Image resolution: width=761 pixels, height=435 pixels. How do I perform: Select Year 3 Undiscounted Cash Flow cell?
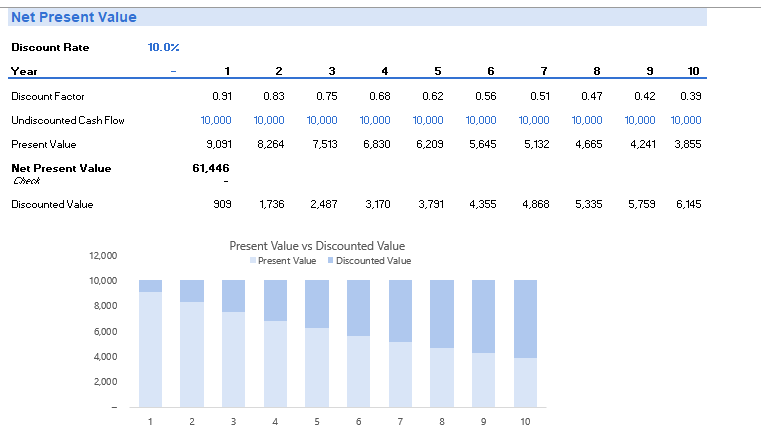pyautogui.click(x=322, y=120)
